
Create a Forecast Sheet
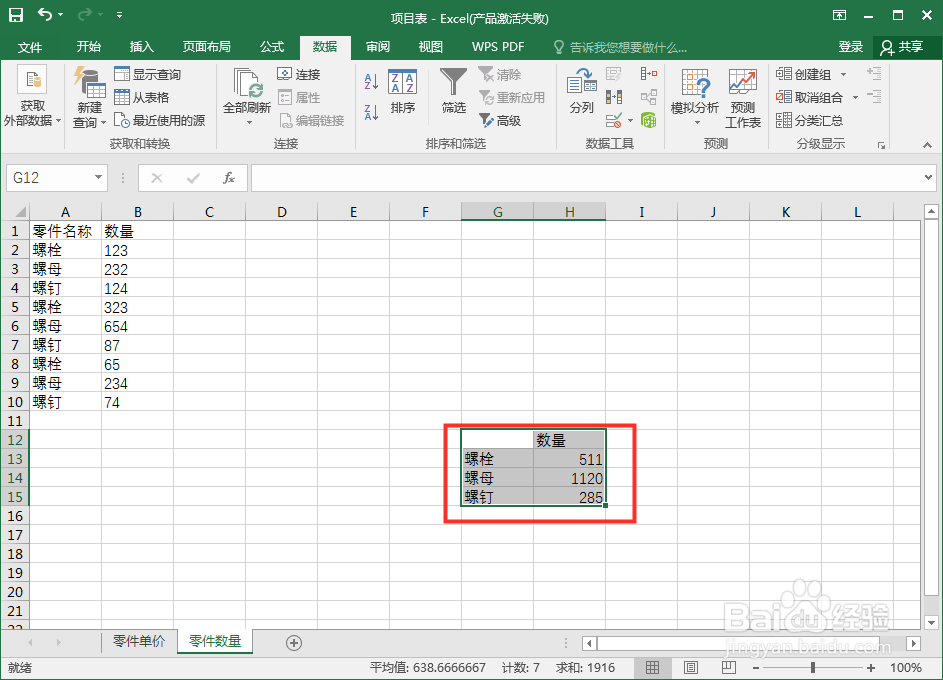[x=743, y=98]
